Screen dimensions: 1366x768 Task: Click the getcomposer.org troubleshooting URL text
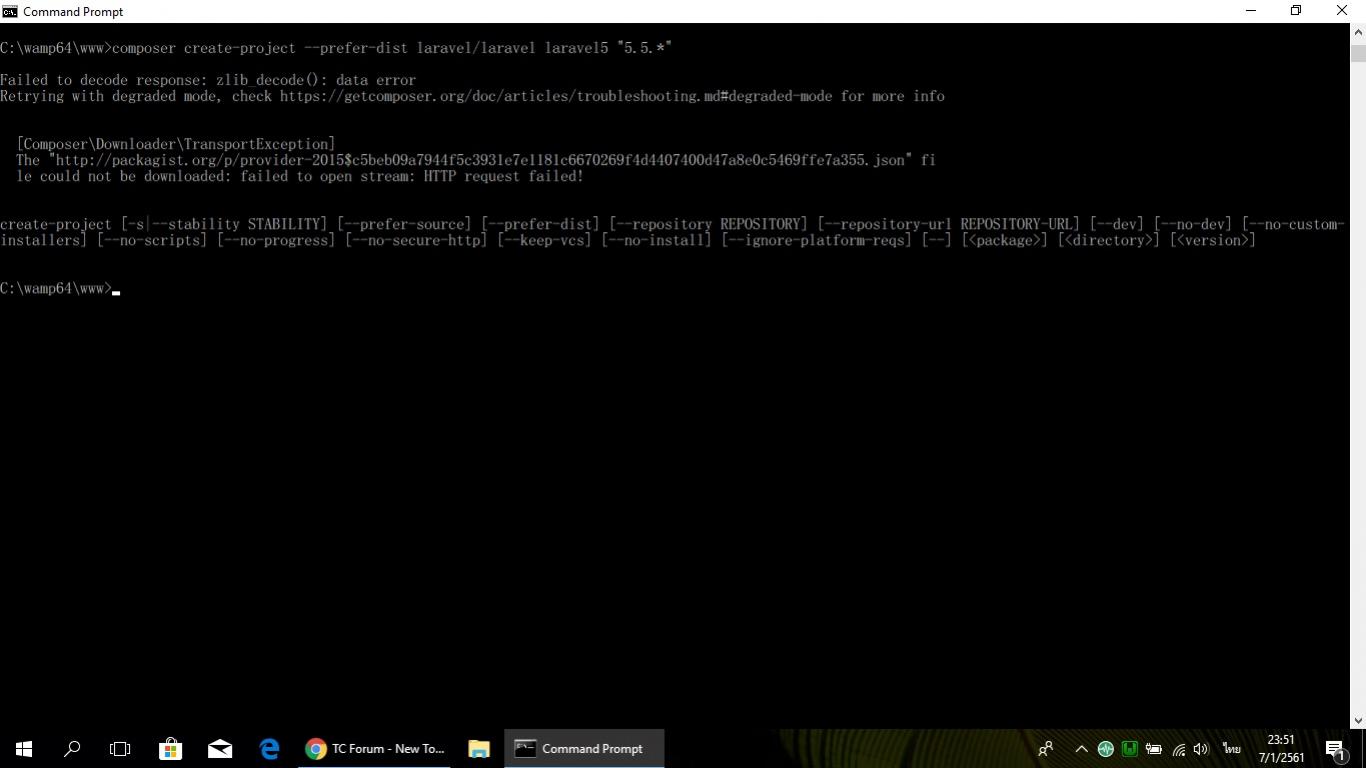point(555,96)
